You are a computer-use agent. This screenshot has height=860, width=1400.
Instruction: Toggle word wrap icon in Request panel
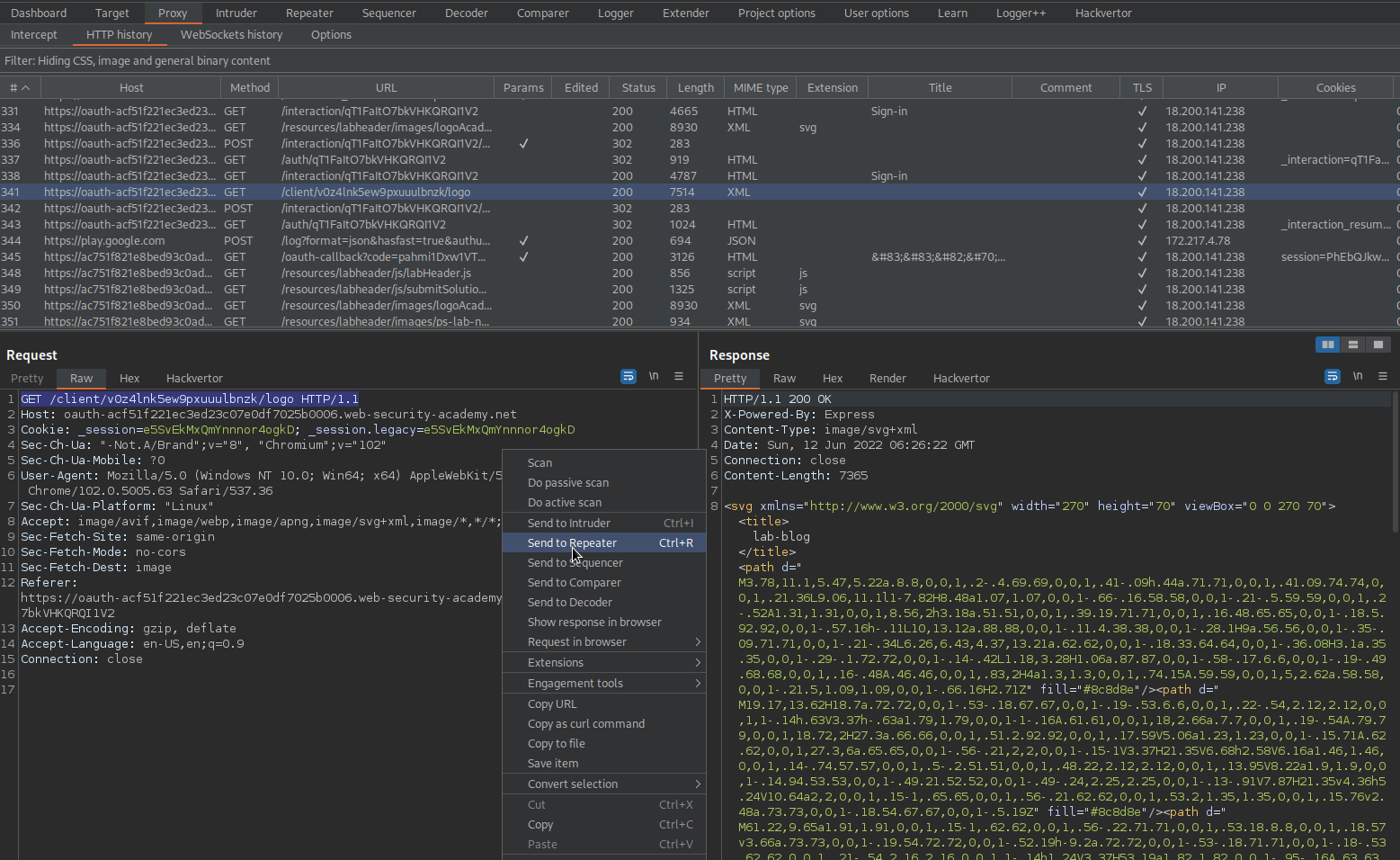pyautogui.click(x=629, y=377)
